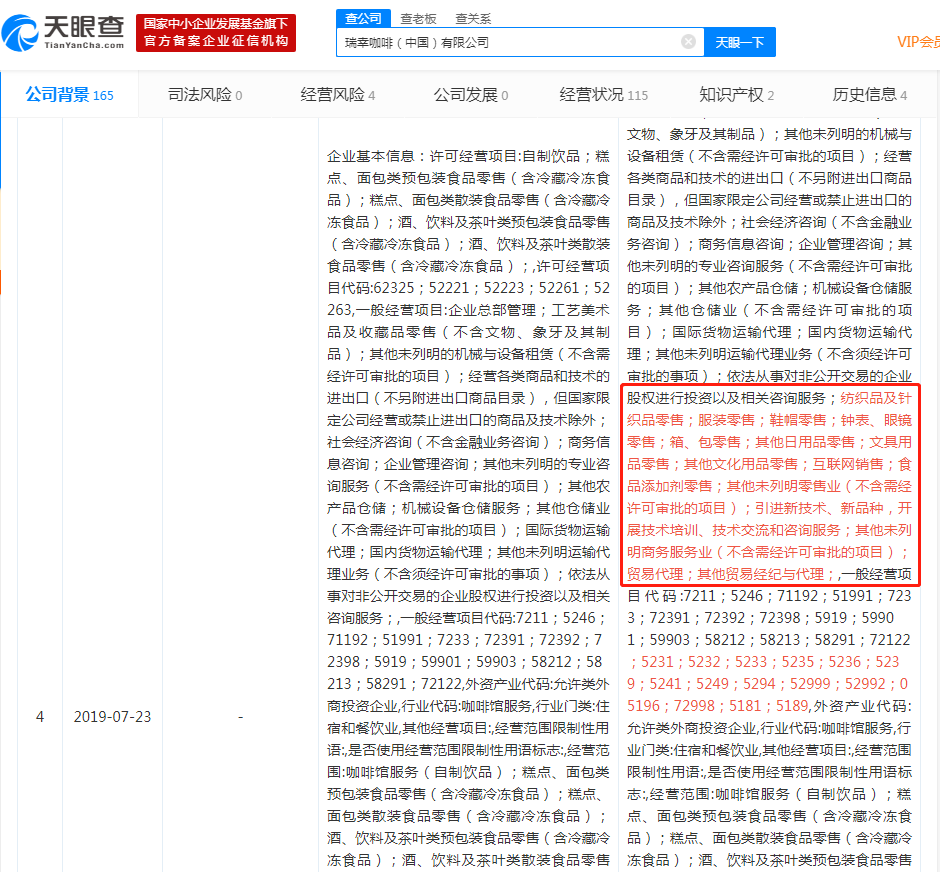Switch to the 查公司 search tab
The height and width of the screenshot is (872, 940).
click(363, 18)
